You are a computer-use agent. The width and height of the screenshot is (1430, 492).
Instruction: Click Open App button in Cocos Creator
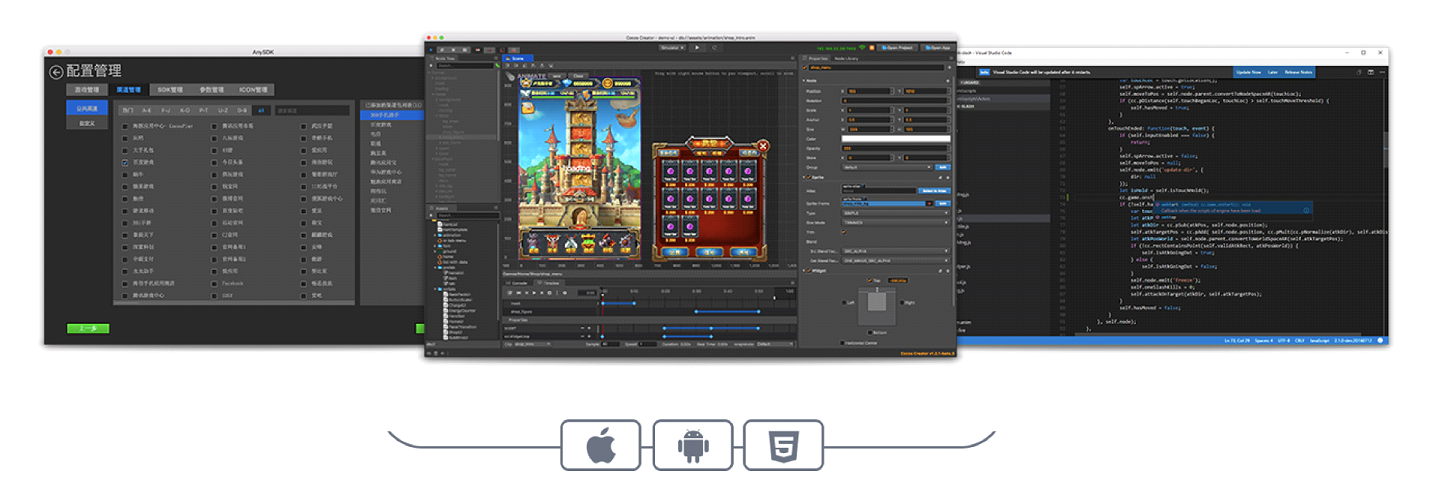pyautogui.click(x=939, y=47)
